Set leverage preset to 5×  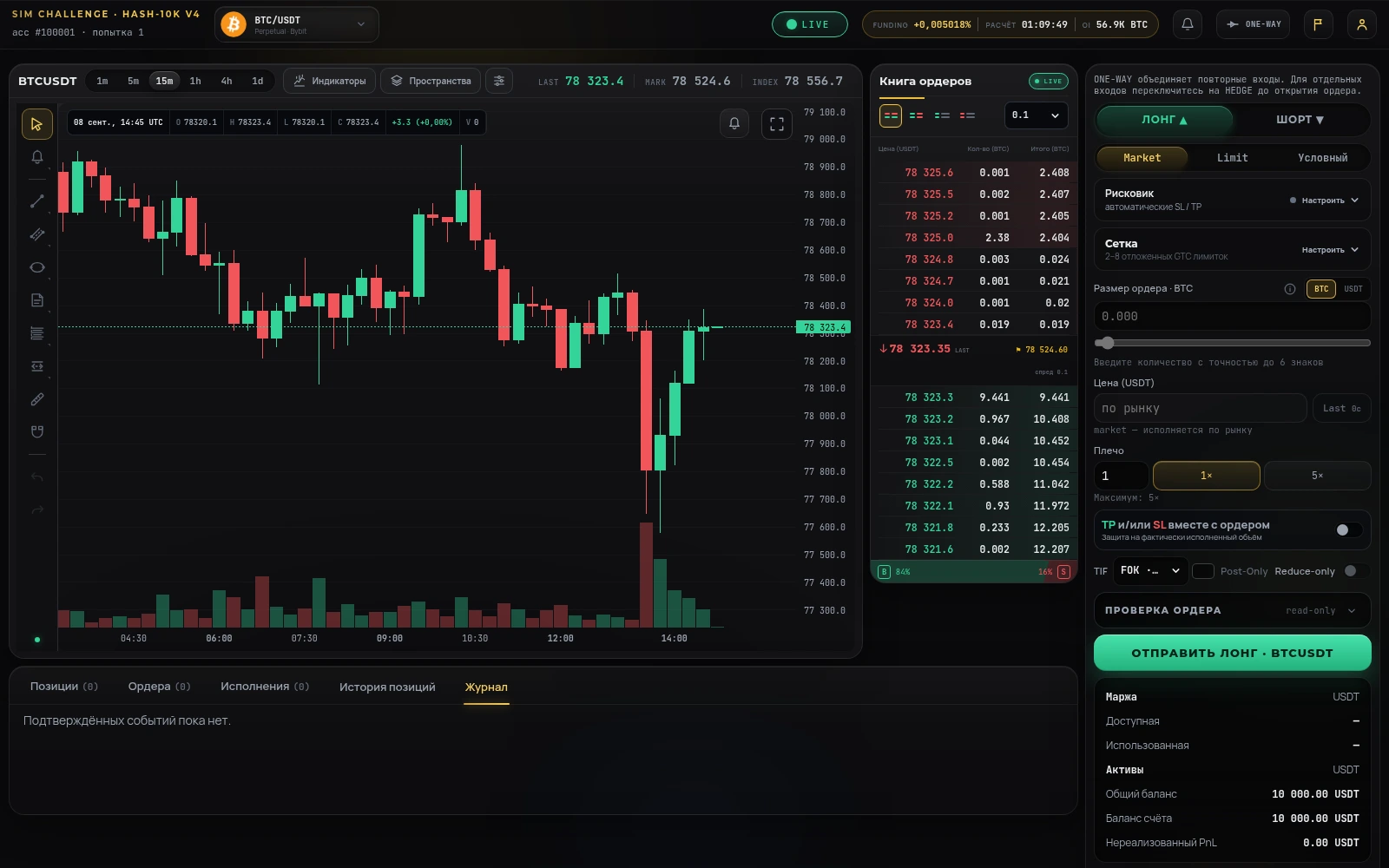coord(1317,476)
